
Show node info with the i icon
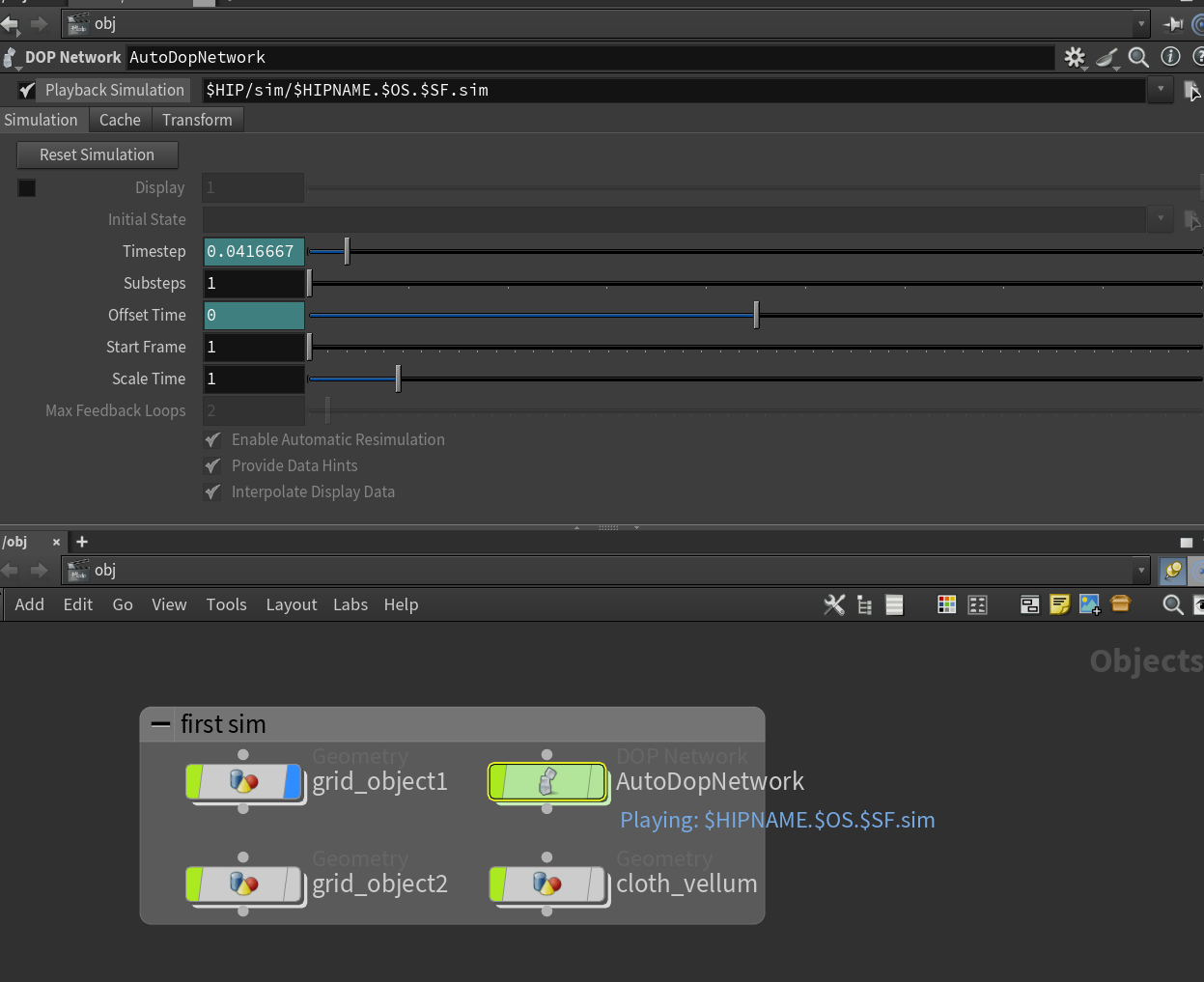[x=1170, y=57]
